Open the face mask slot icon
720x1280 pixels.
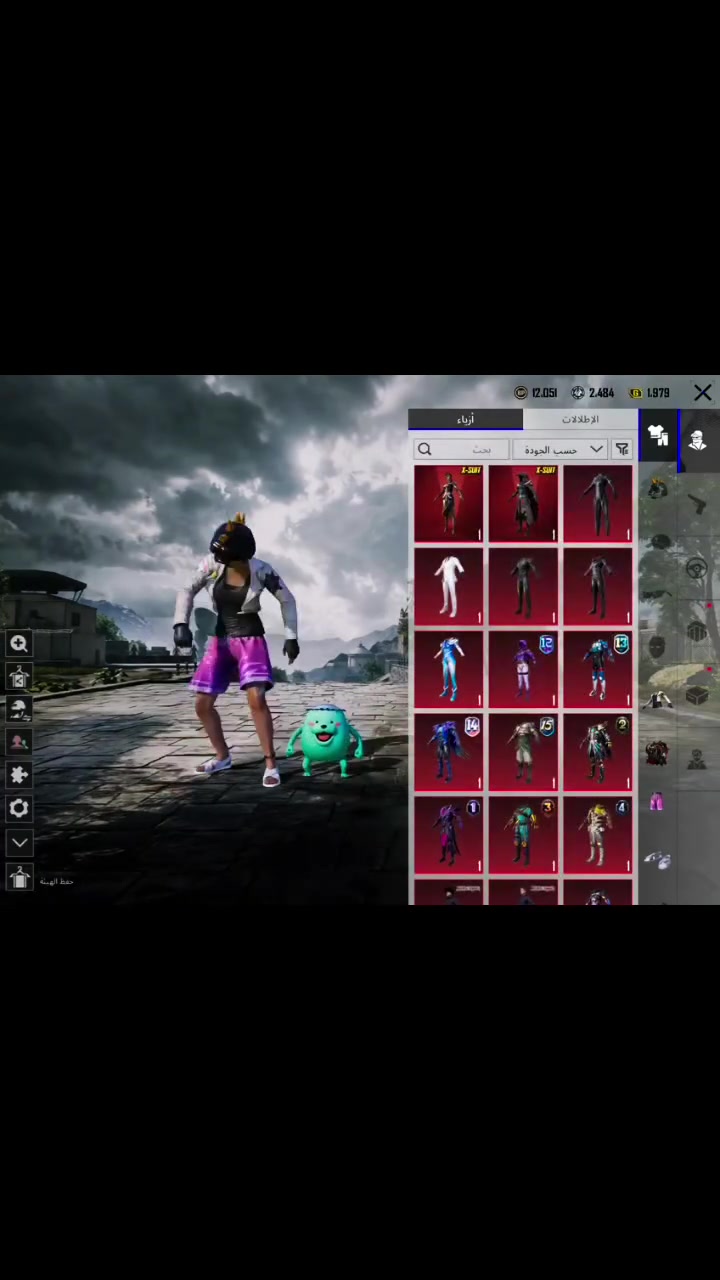tap(657, 647)
